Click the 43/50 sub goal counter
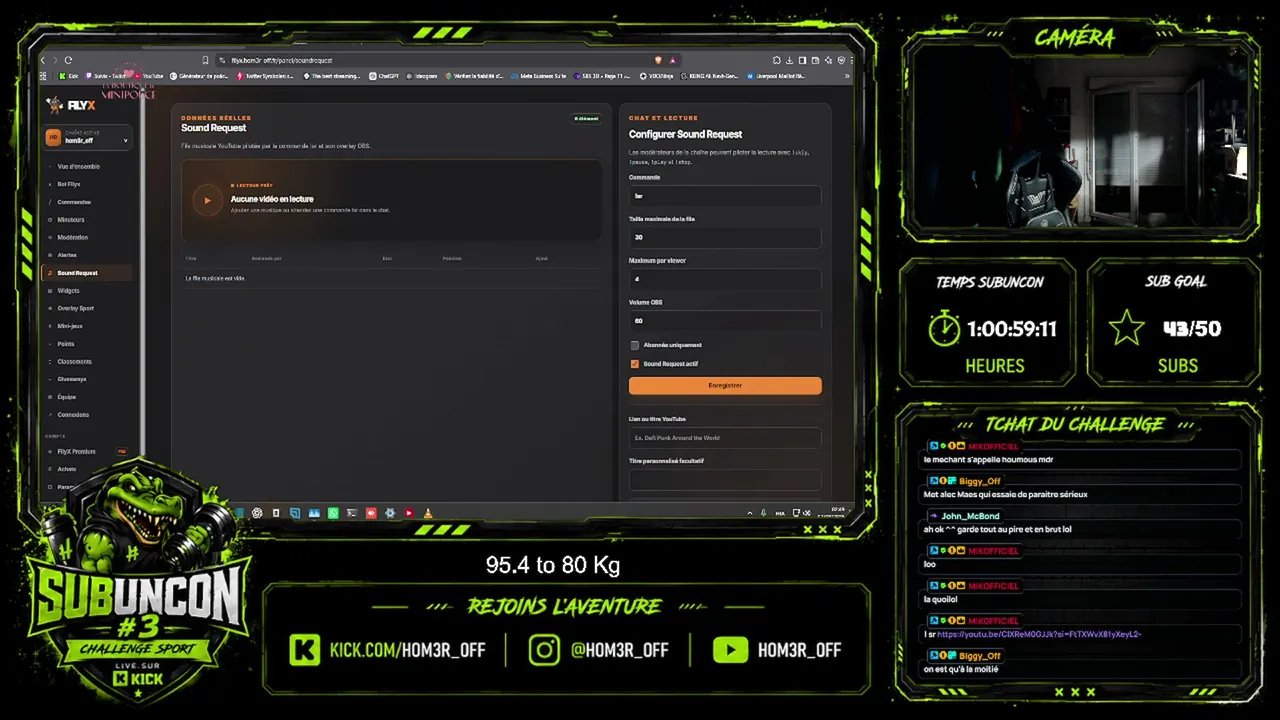The height and width of the screenshot is (720, 1280). [x=1192, y=328]
